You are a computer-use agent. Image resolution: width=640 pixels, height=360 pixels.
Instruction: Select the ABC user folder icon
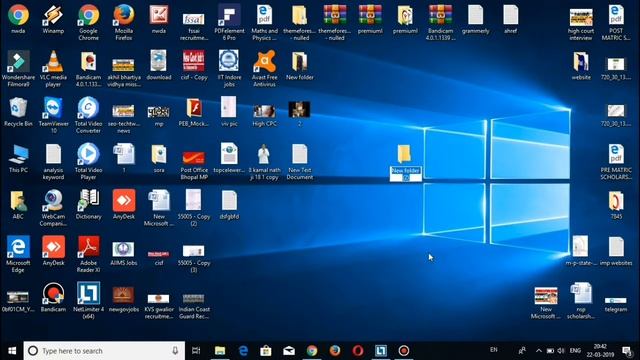18,205
